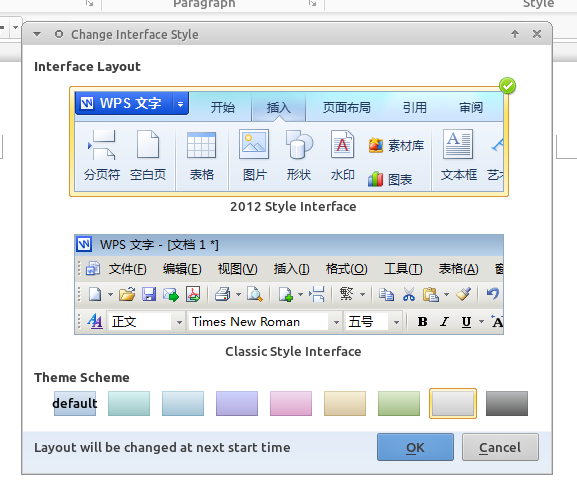
Task: Select the Classic Style Interface layout preview
Action: 289,284
